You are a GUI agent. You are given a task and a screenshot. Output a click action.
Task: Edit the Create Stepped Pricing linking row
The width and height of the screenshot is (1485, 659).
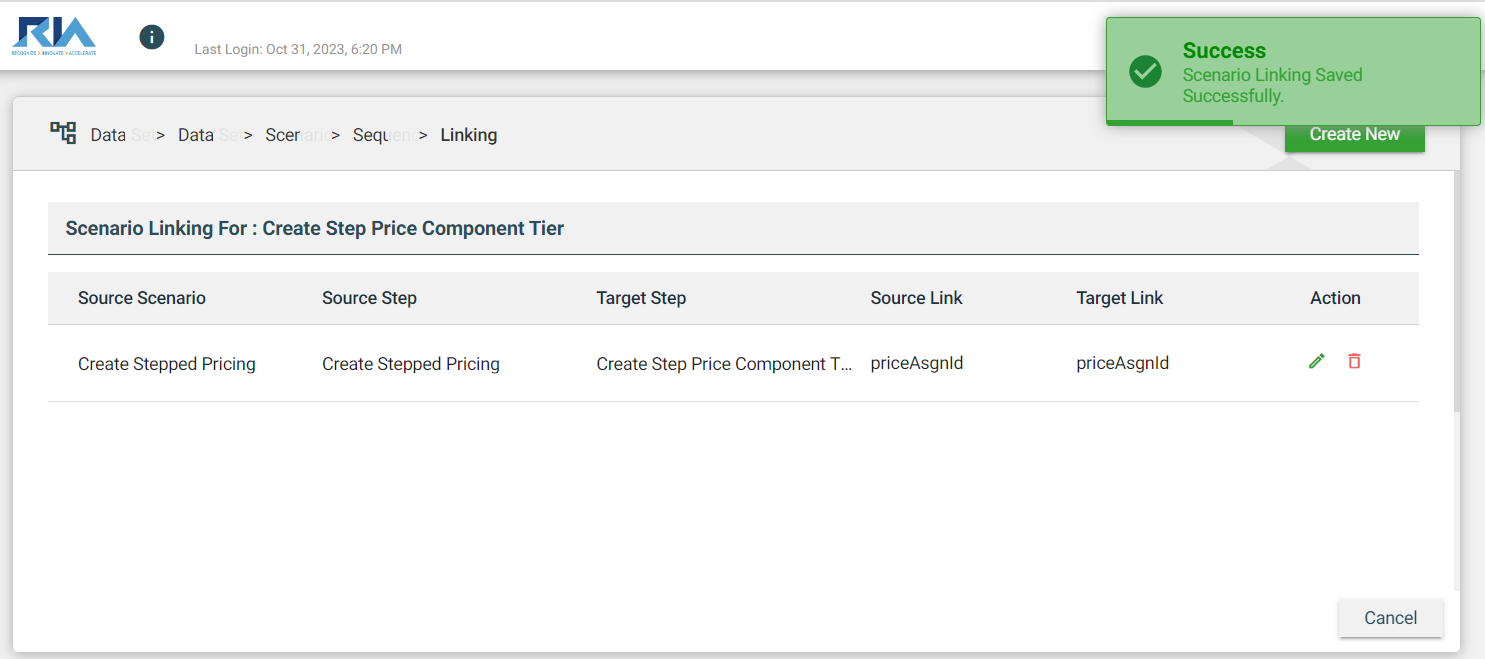[x=1316, y=362]
